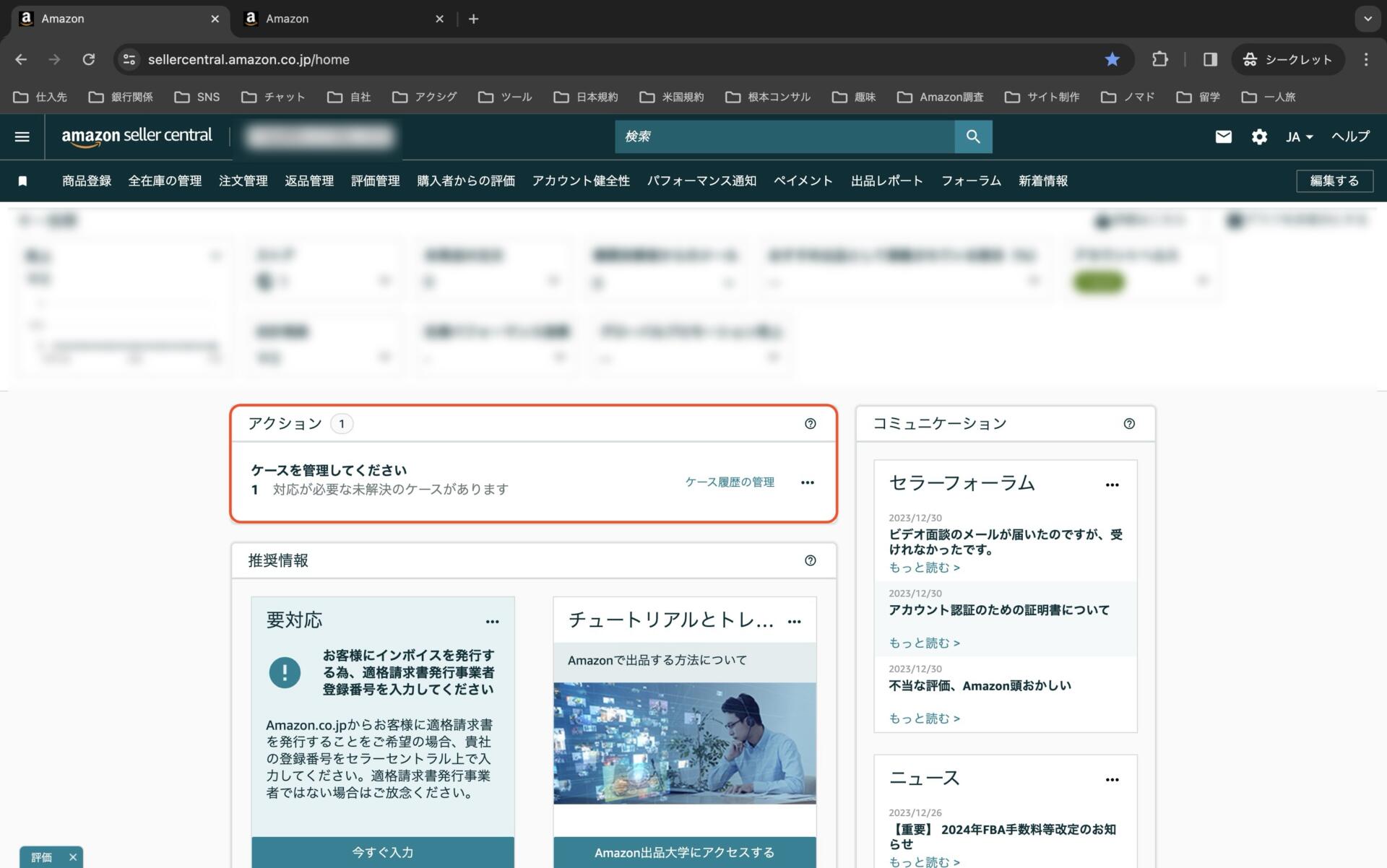Go back with browser arrow
Screen dimensions: 1387x868
pos(21,59)
